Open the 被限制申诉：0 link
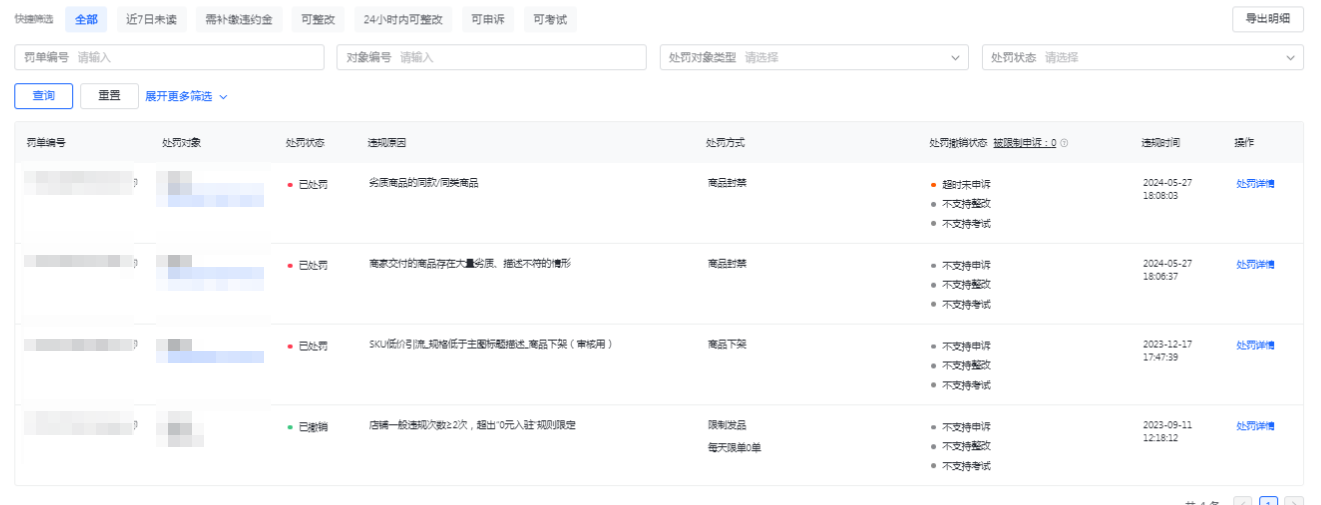This screenshot has height=505, width=1321. tap(1024, 143)
